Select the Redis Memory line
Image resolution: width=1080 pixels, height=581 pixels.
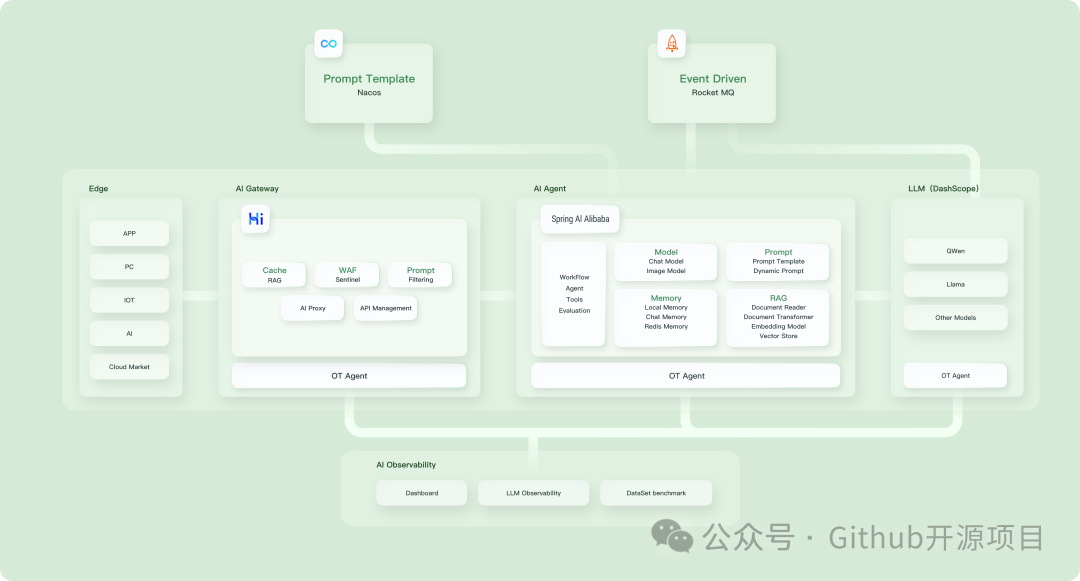(x=666, y=327)
